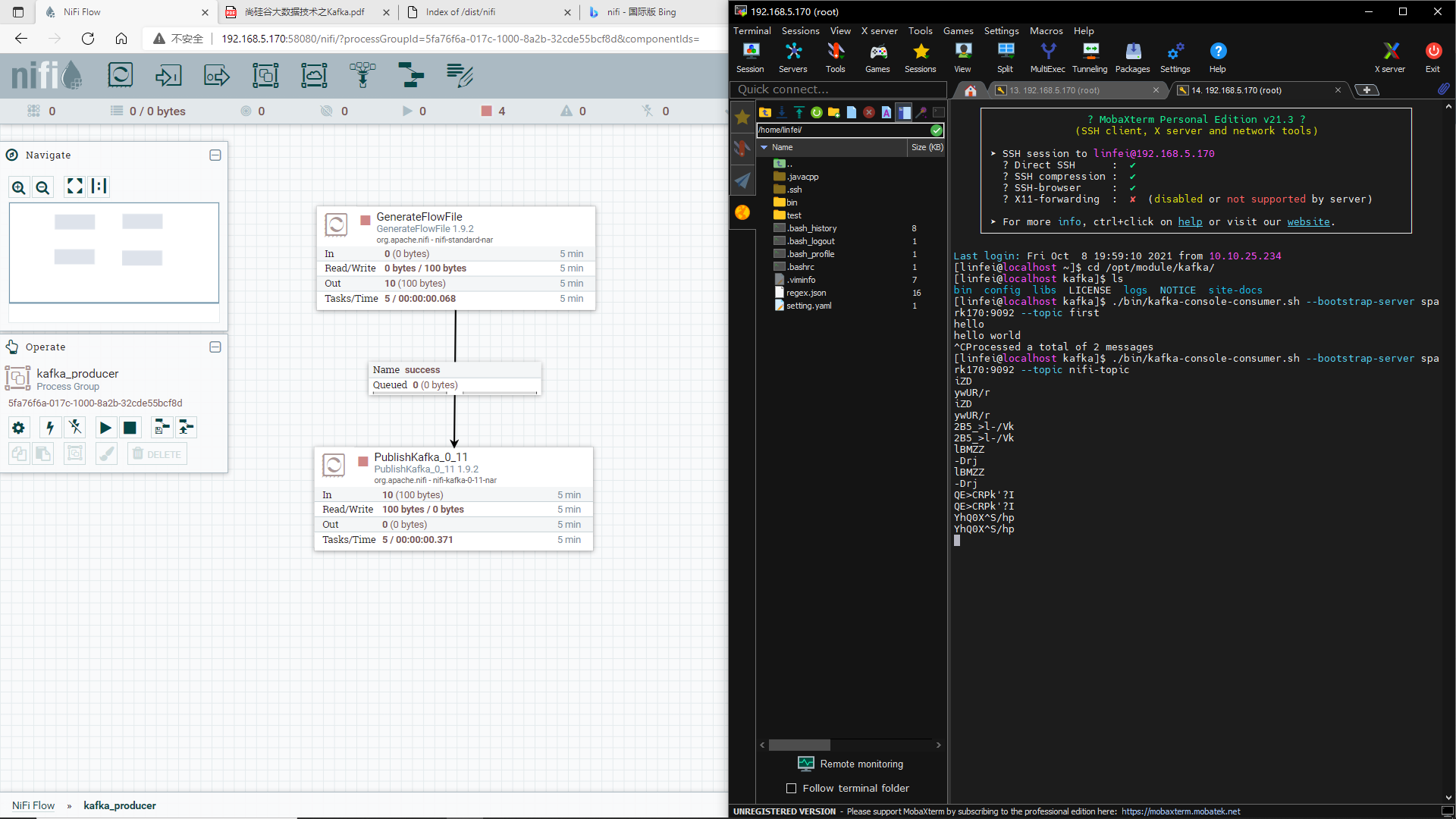Image resolution: width=1456 pixels, height=819 pixels.
Task: Zoom out on Navigate panel
Action: [43, 187]
